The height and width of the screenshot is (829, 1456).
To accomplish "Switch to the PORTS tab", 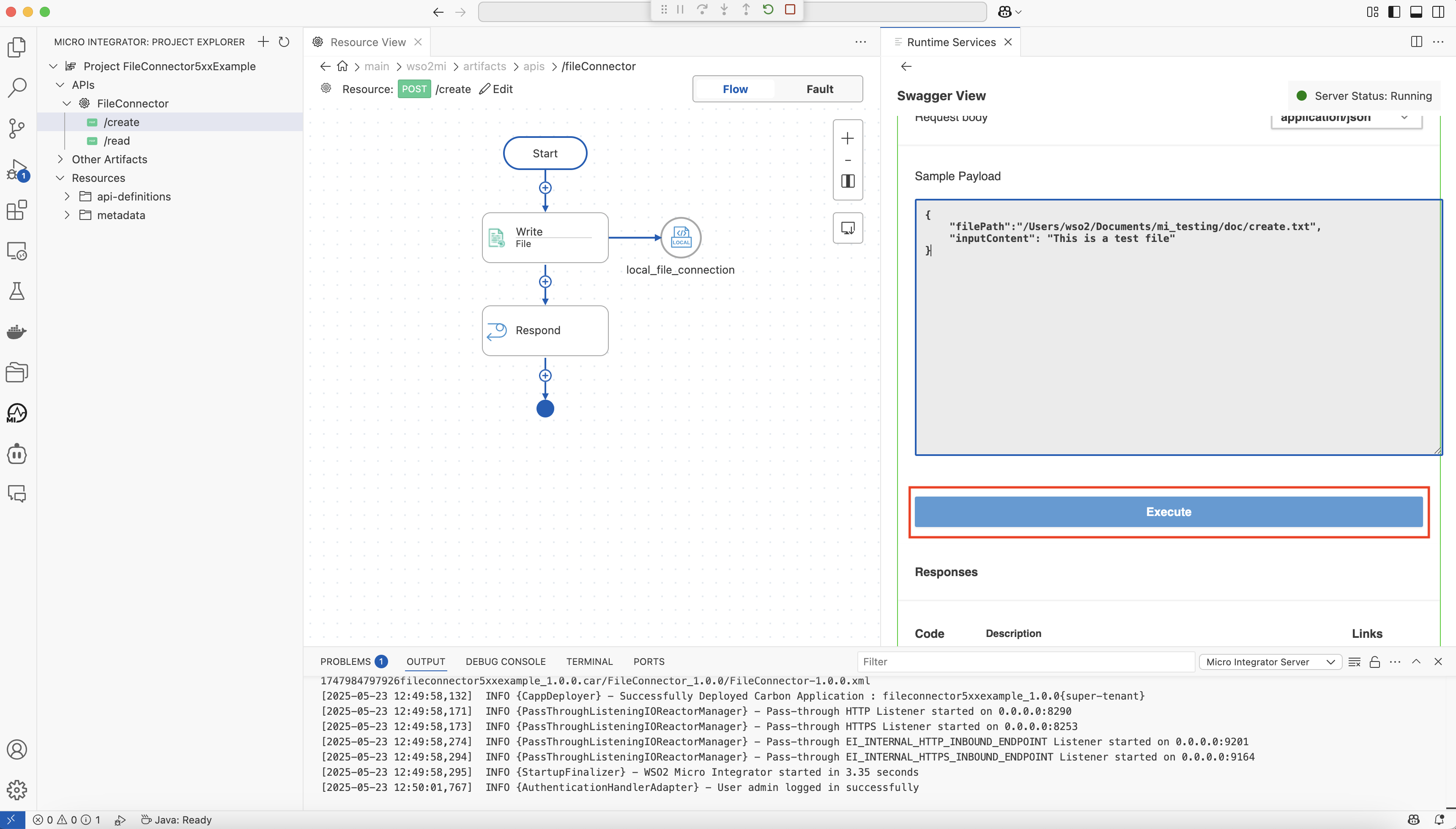I will pyautogui.click(x=649, y=662).
